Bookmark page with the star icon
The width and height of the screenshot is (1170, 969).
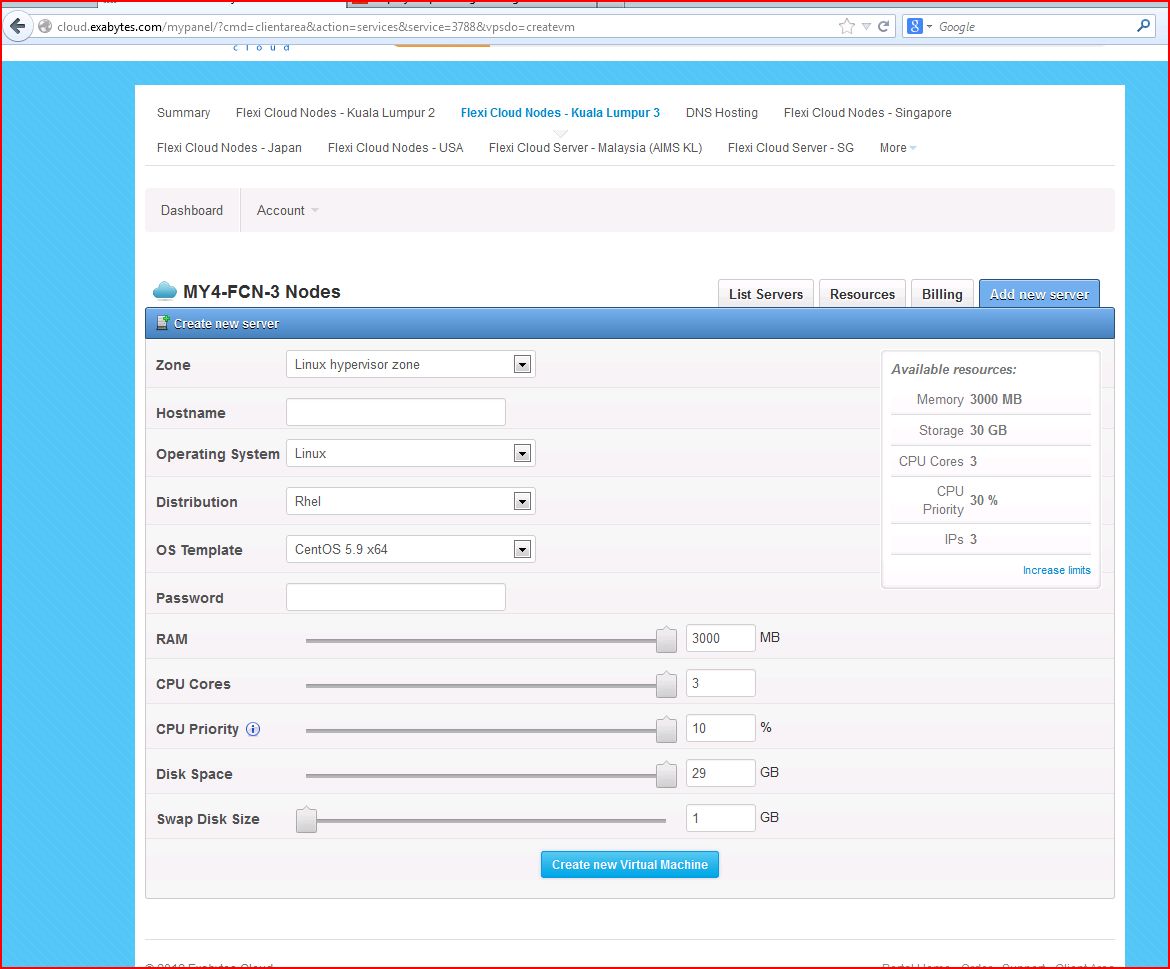[x=846, y=27]
